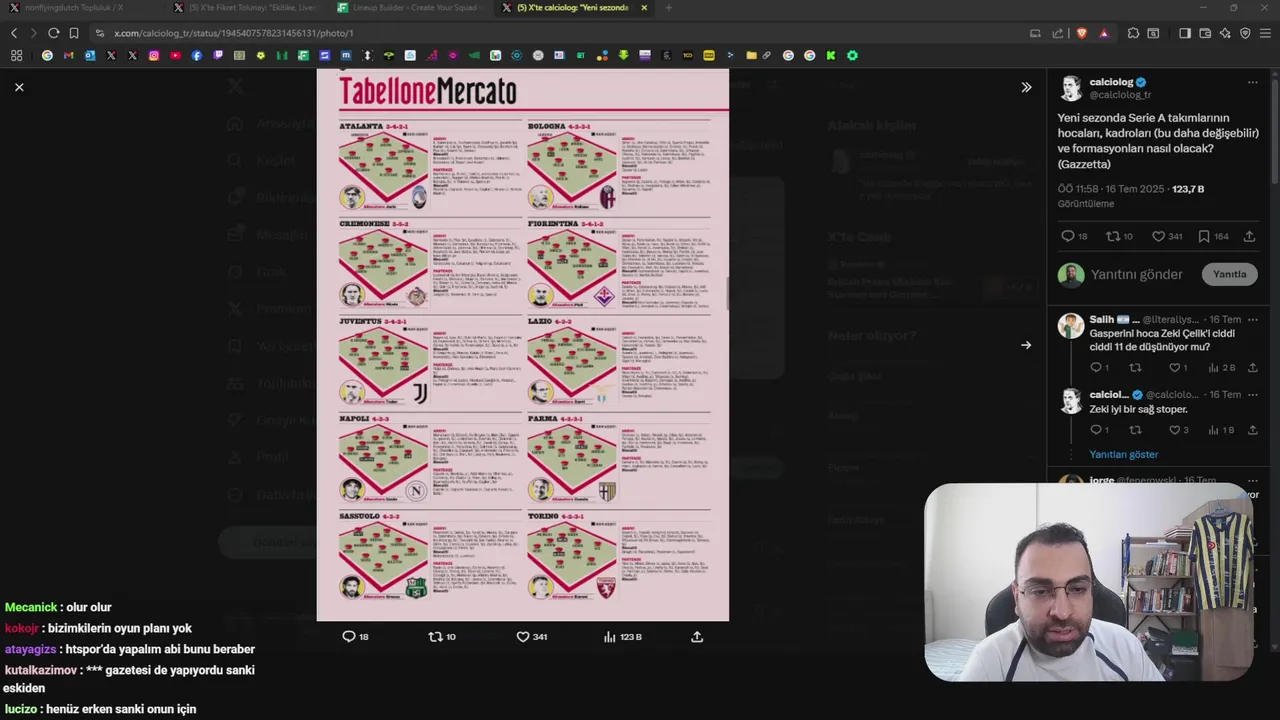Image resolution: width=1280 pixels, height=720 pixels.
Task: Open Brave Rewards triangle icon
Action: (1104, 33)
